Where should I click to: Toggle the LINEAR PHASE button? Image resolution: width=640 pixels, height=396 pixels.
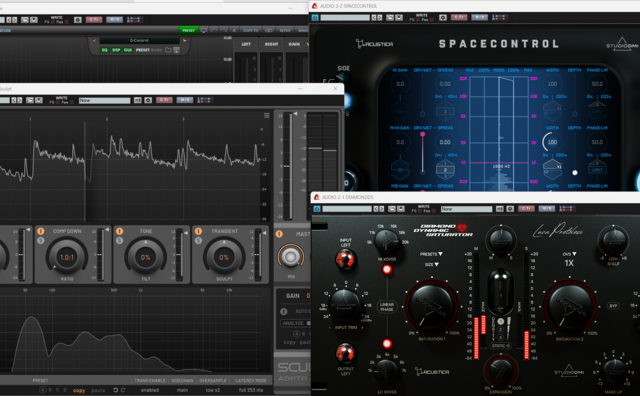click(387, 307)
